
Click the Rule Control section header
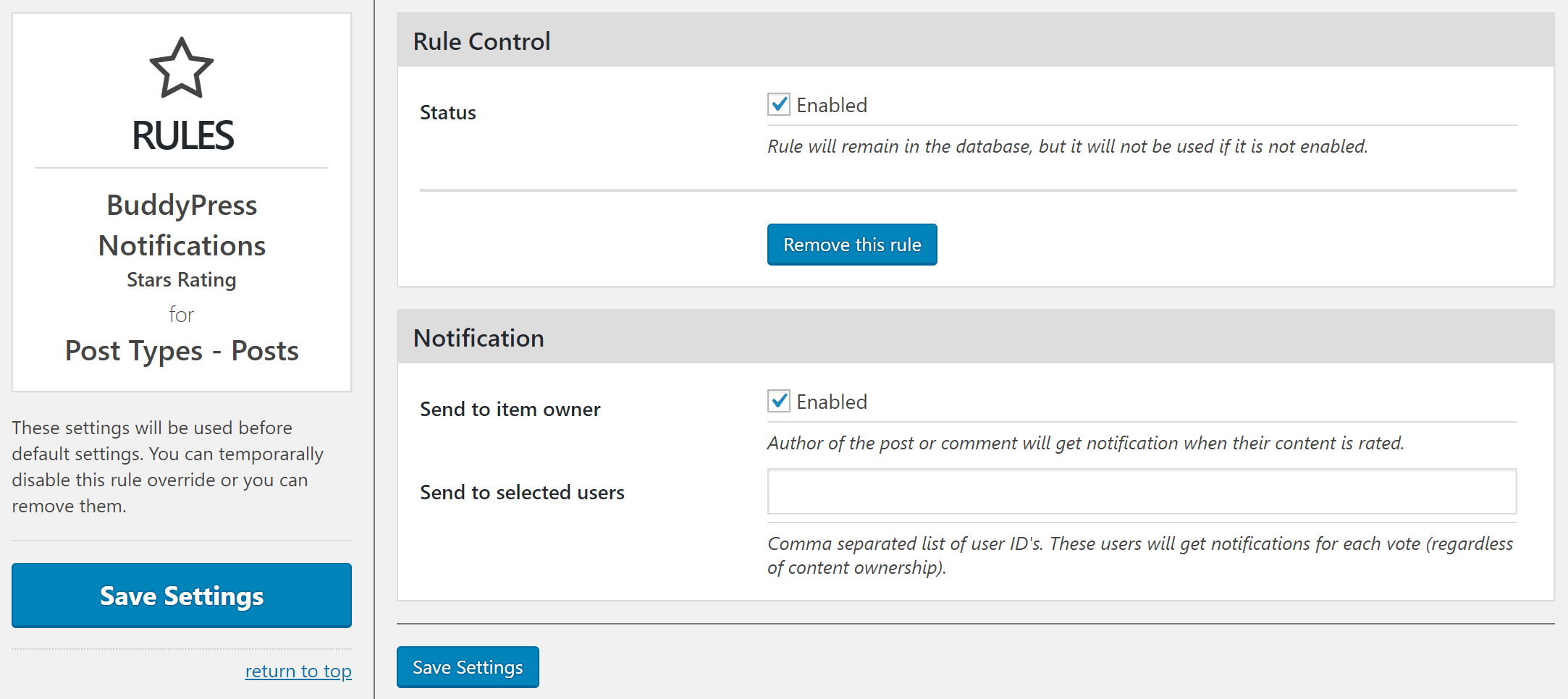[975, 41]
